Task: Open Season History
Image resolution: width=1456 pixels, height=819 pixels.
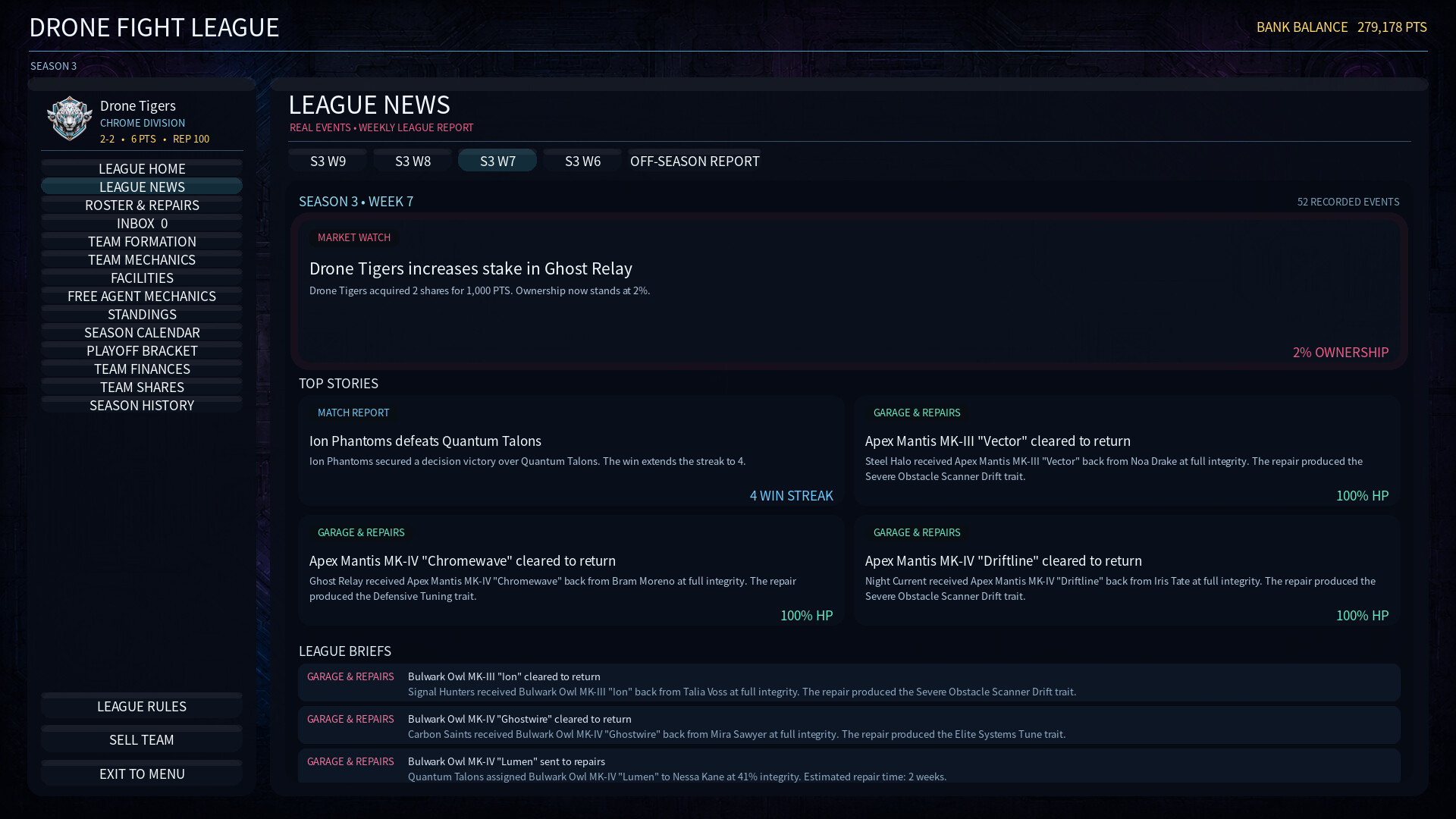Action: [x=142, y=405]
